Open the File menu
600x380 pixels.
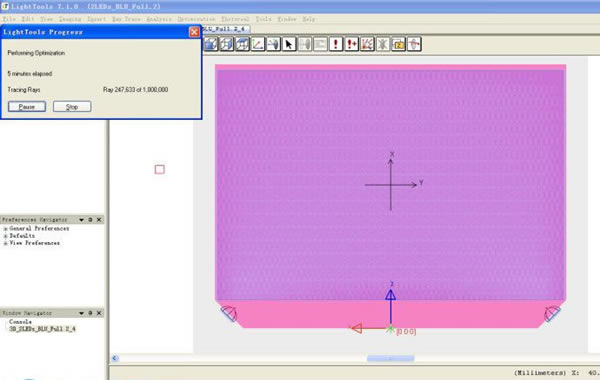tap(9, 19)
